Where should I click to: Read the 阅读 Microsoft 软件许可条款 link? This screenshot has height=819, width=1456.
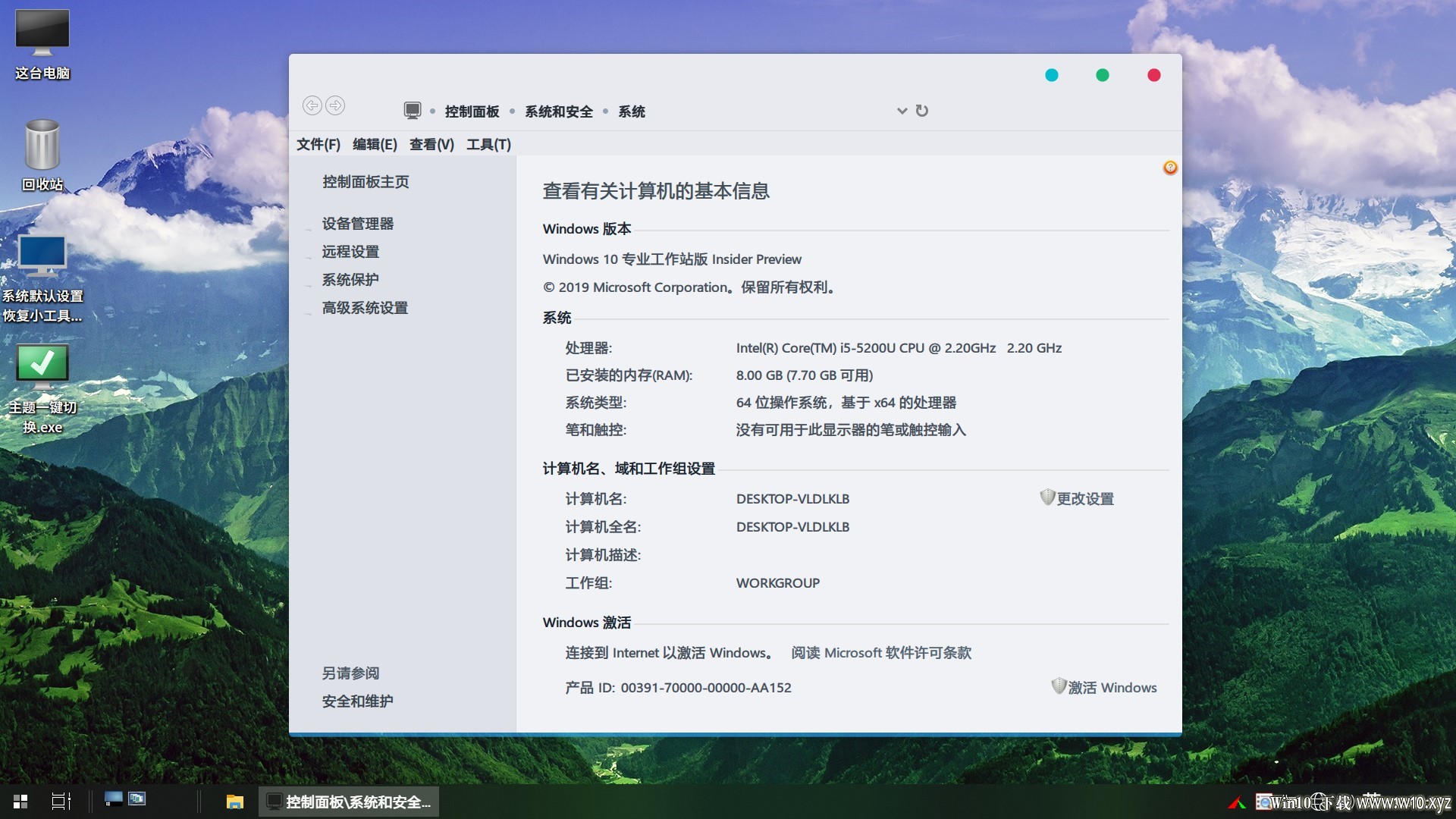[881, 652]
